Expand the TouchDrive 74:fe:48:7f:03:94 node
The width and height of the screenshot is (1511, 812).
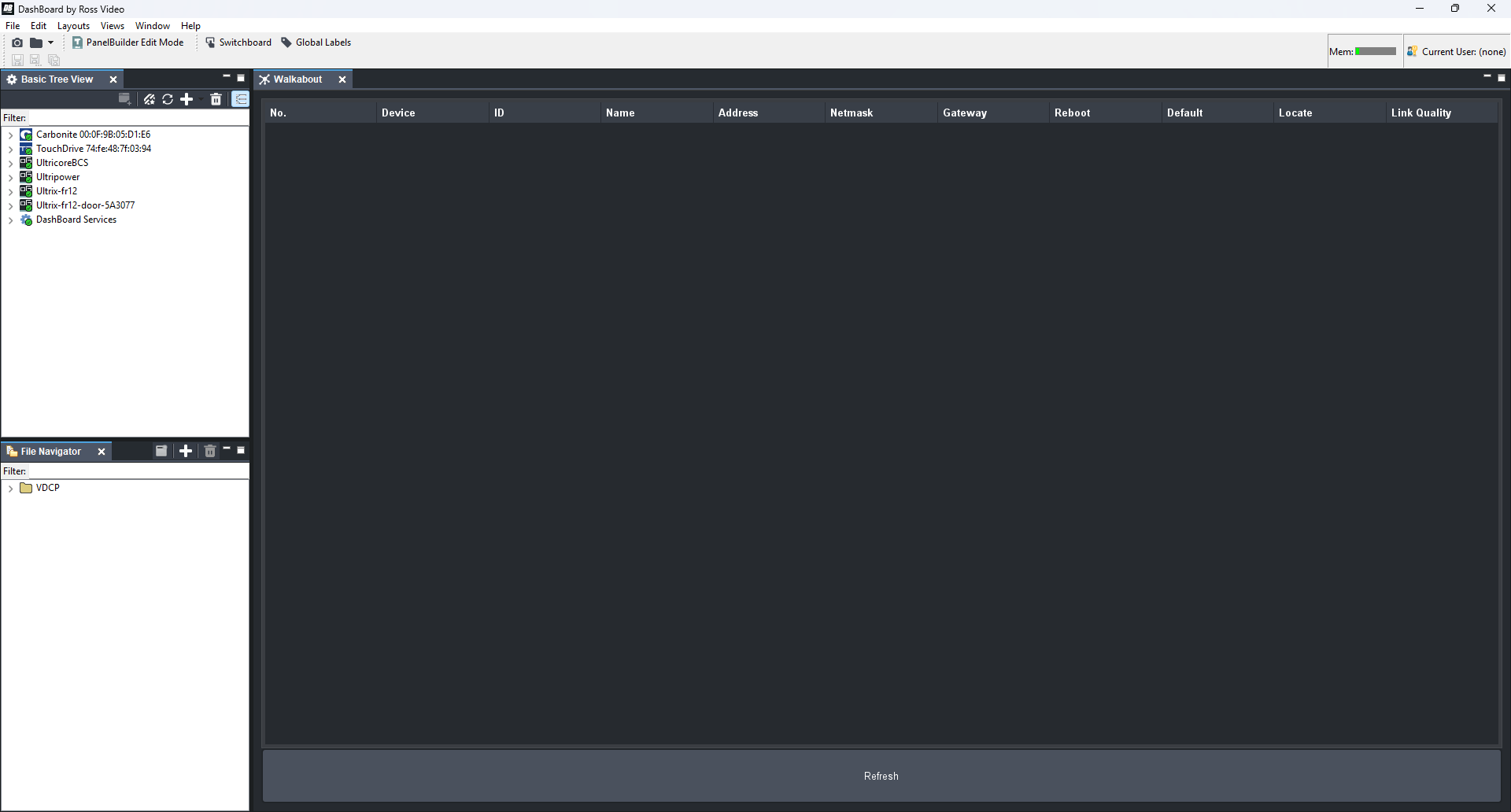10,149
